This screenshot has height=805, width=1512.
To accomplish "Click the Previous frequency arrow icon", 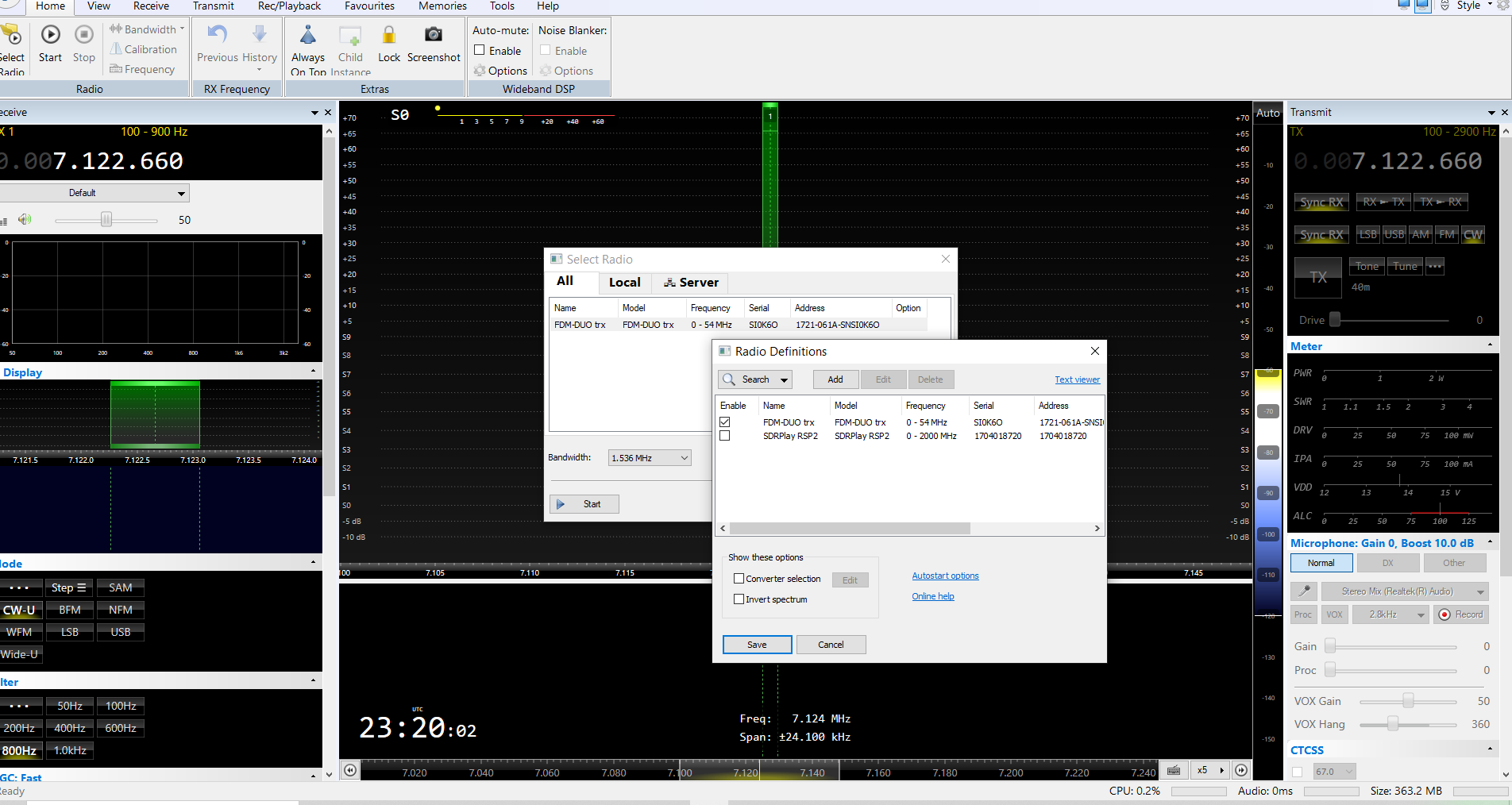I will (217, 35).
